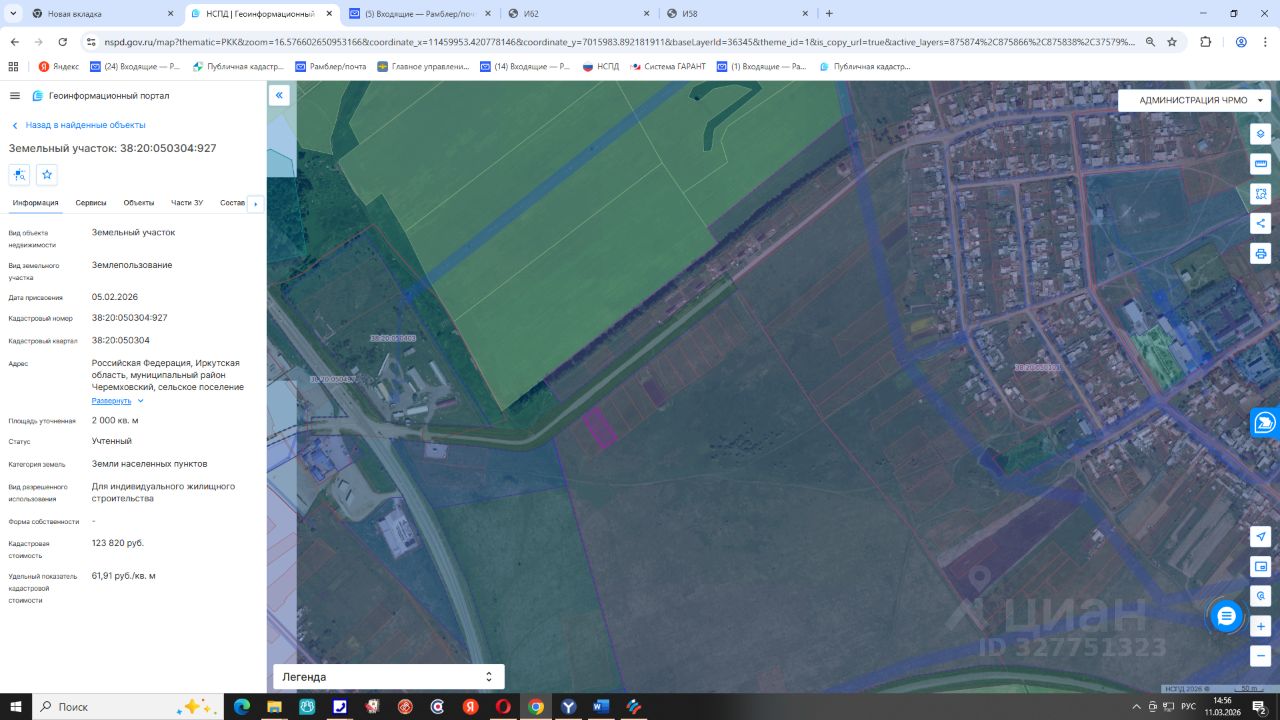Switch to the Объекты tab
The height and width of the screenshot is (720, 1280).
[139, 203]
